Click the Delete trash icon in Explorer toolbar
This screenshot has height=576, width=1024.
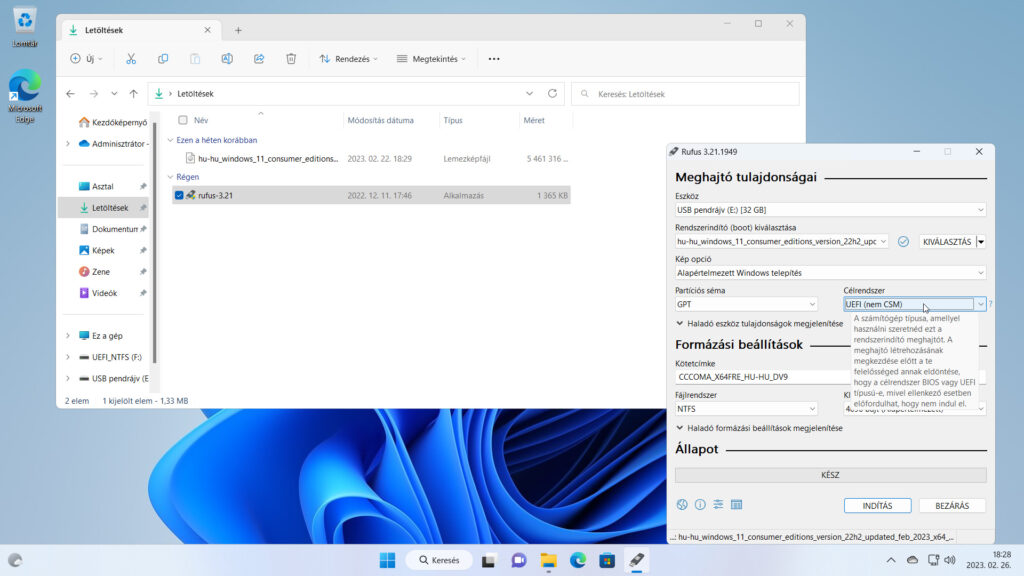point(291,59)
